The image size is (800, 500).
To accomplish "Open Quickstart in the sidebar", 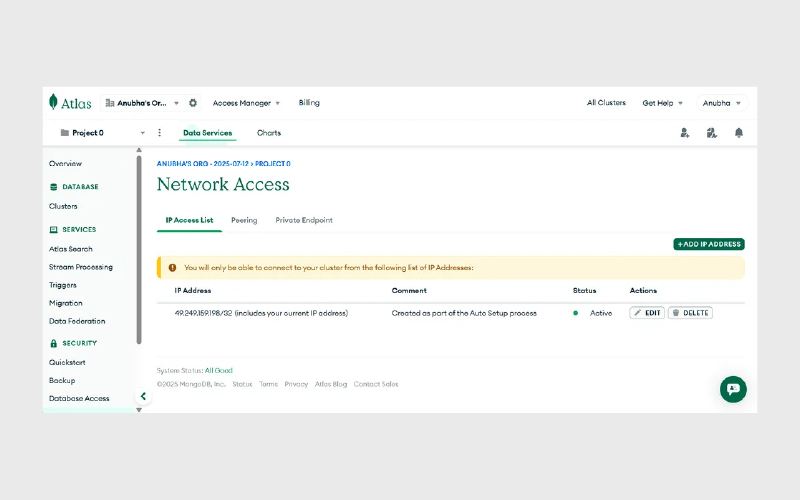I will (x=67, y=362).
